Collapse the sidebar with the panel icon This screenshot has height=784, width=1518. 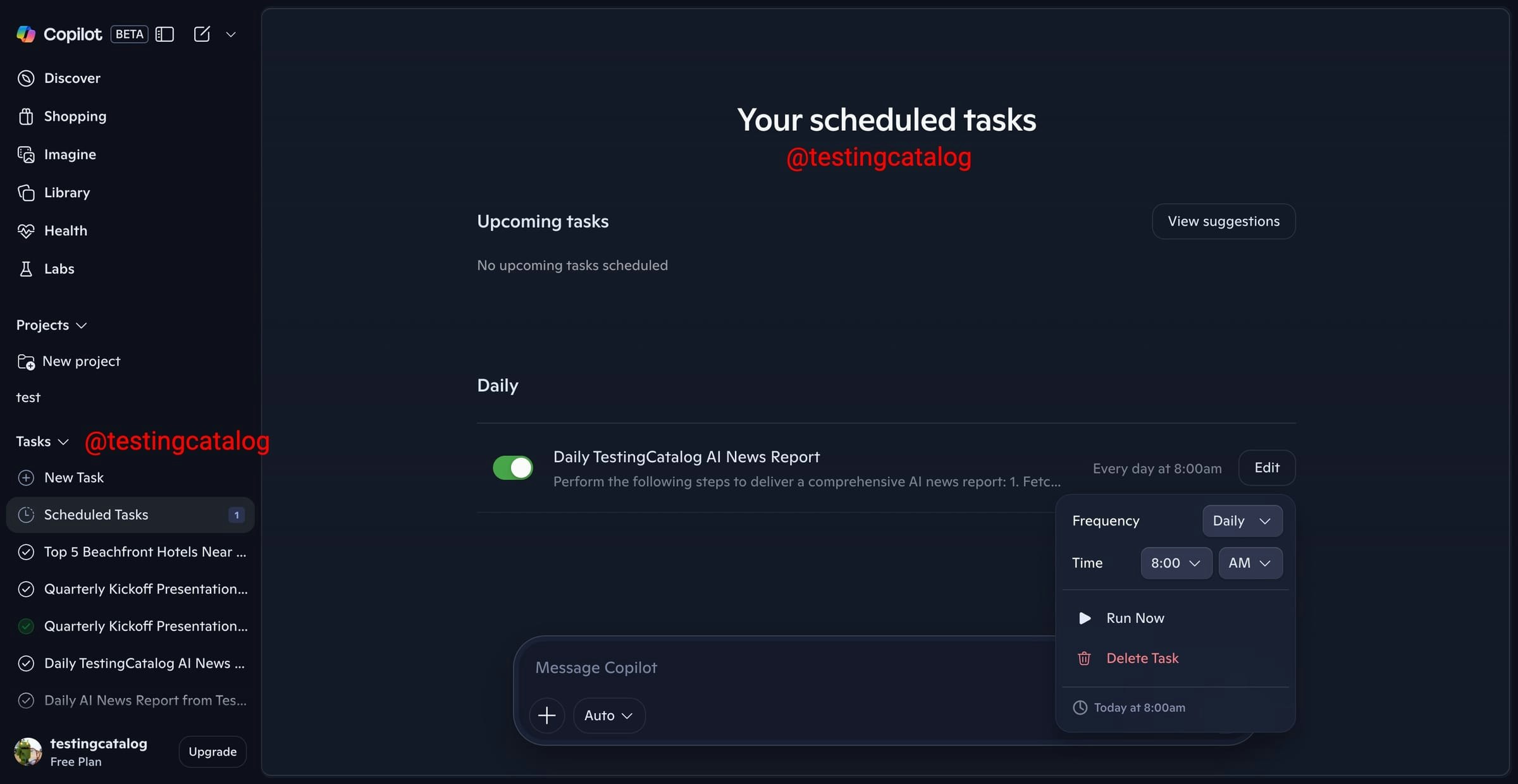164,34
